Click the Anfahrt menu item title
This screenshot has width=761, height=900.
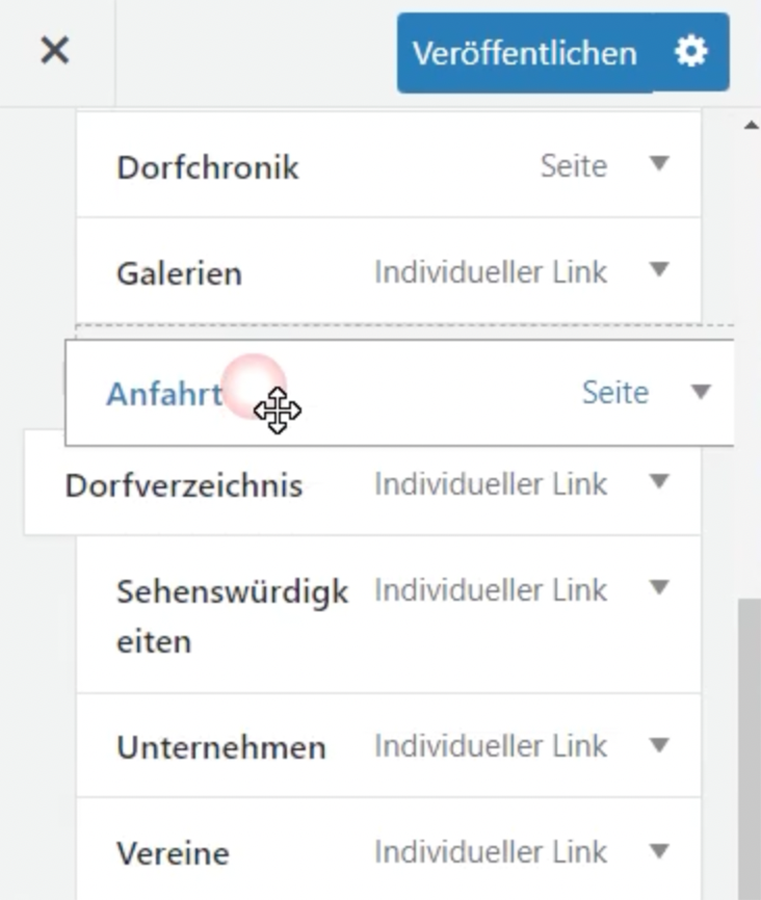pyautogui.click(x=164, y=394)
